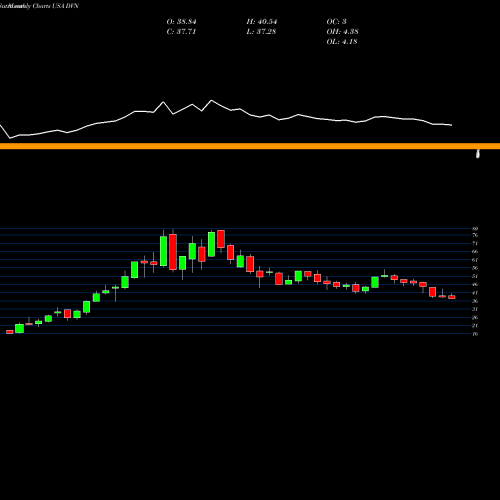500x500 pixels.
Task: Click the small white marker below orange bar
Action: (478, 154)
